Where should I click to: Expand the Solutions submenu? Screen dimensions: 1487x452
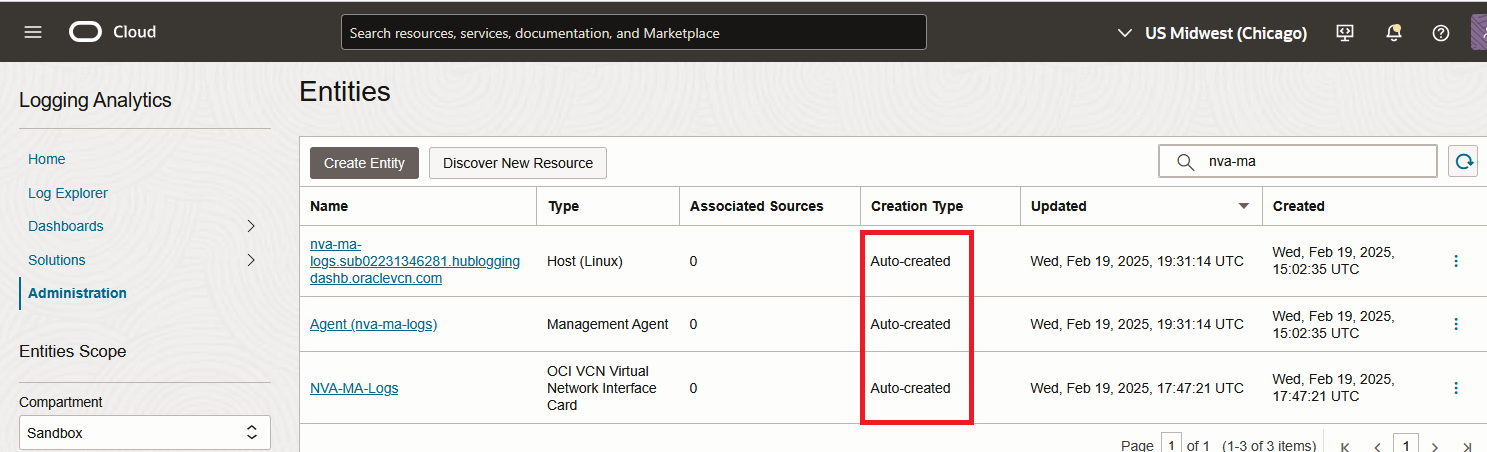point(251,260)
